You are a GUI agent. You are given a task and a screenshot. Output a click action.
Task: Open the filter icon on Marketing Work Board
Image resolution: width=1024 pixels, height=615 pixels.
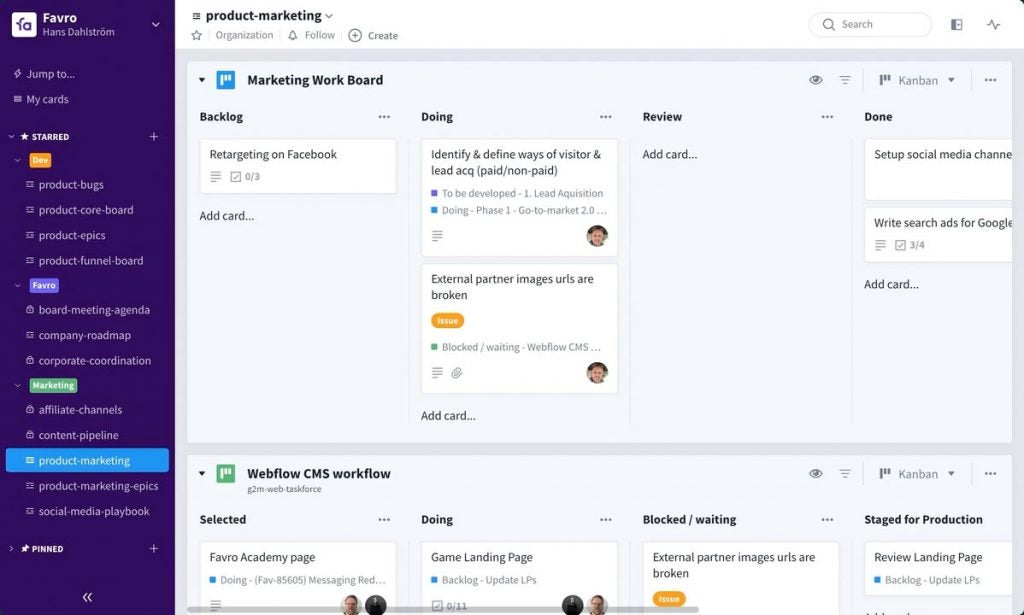845,79
